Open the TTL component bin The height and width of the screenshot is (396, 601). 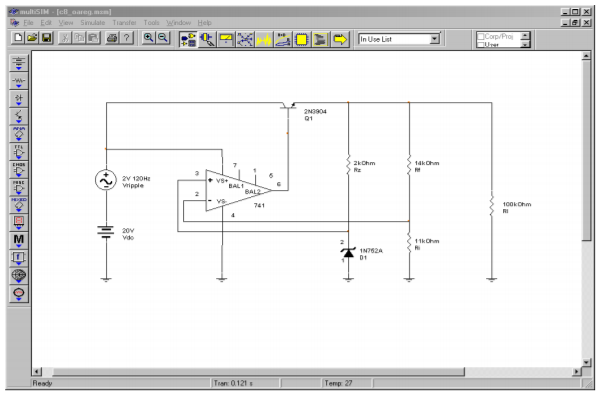click(19, 152)
